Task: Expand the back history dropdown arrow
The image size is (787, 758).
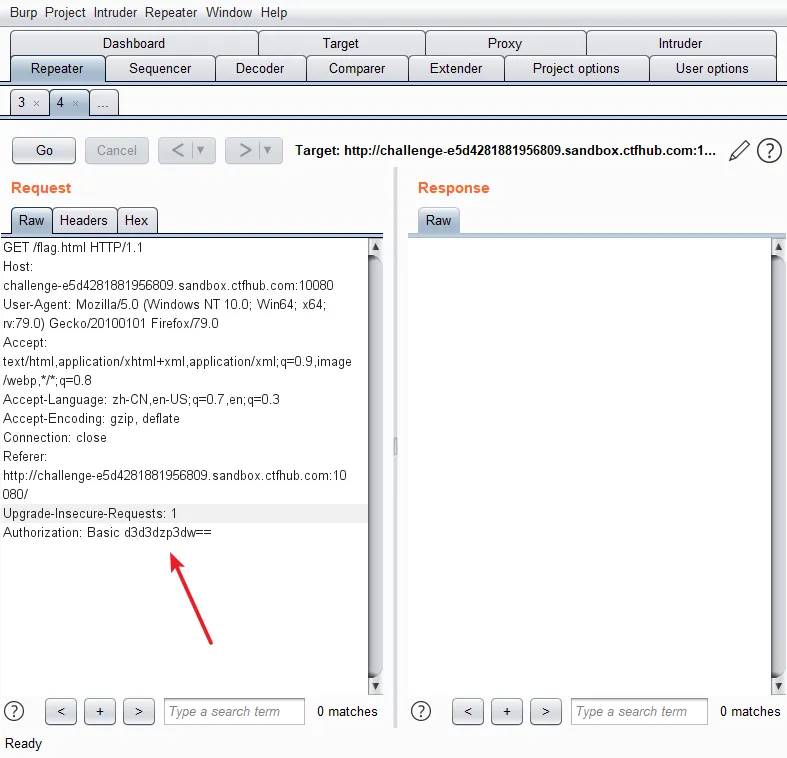Action: click(201, 150)
